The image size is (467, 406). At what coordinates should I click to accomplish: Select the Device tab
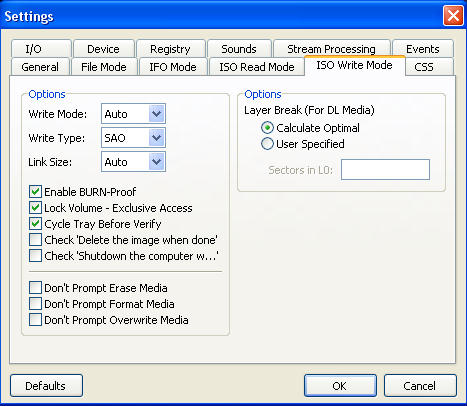click(103, 49)
